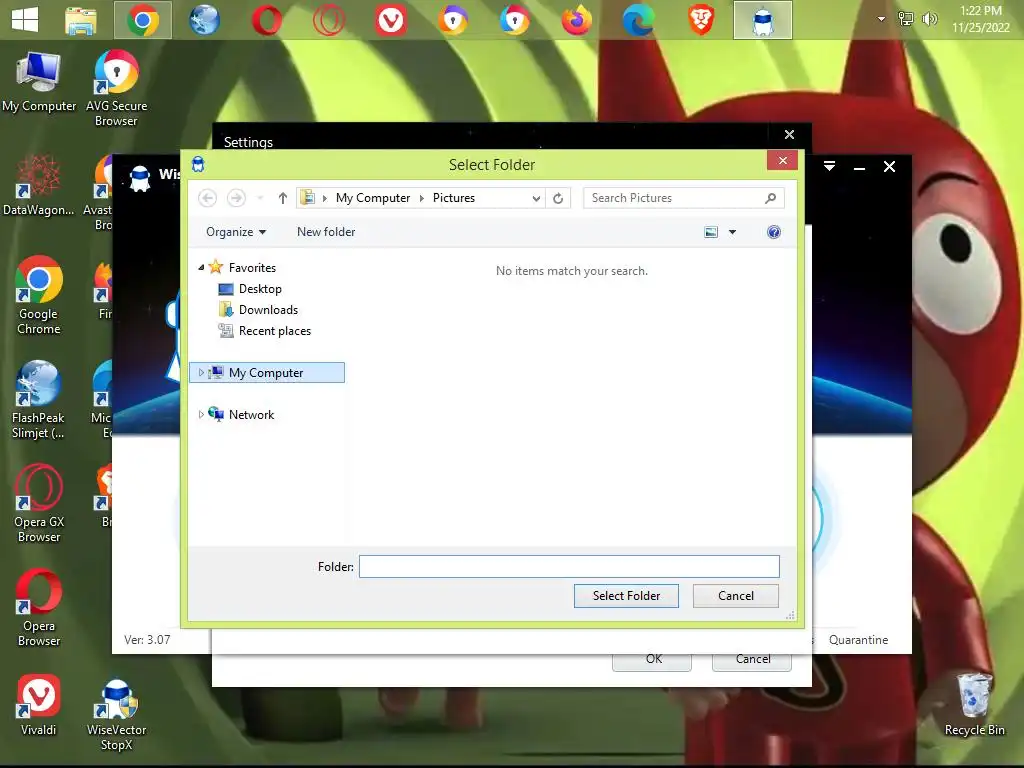Image resolution: width=1024 pixels, height=768 pixels.
Task: Open Slimjet browser on taskbar
Action: click(x=204, y=20)
